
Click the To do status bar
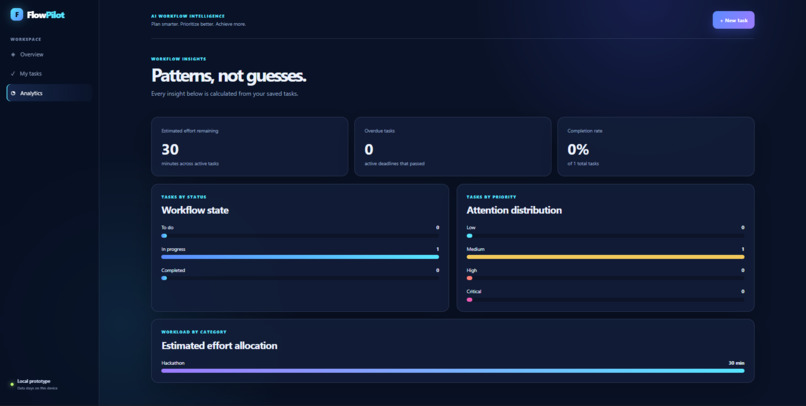300,236
